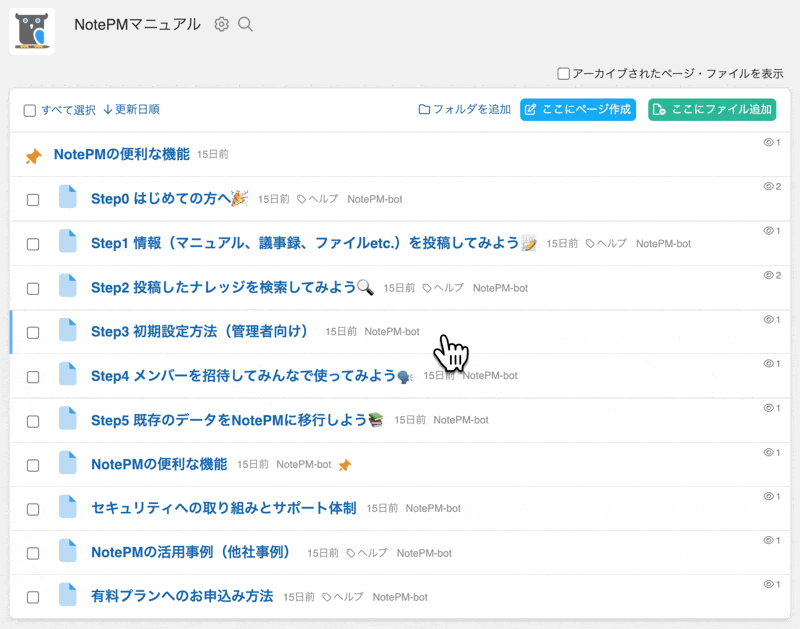
Task: Click the NotePM owl logo
Action: click(x=32, y=31)
